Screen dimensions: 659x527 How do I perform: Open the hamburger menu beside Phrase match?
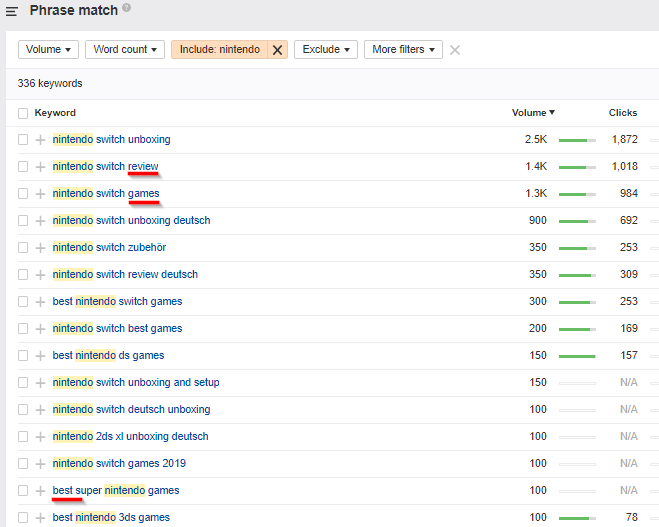point(11,11)
